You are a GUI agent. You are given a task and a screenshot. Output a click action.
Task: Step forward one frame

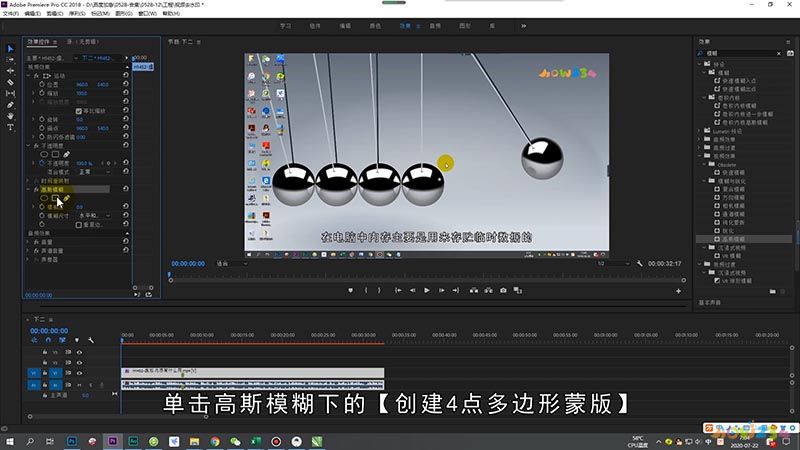pyautogui.click(x=441, y=290)
